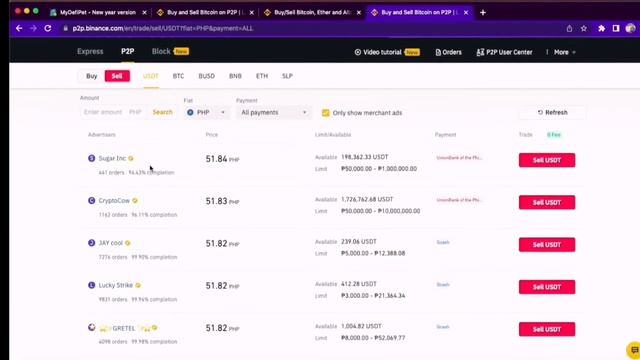
Task: Select the BTC crypto tab
Action: coord(178,76)
